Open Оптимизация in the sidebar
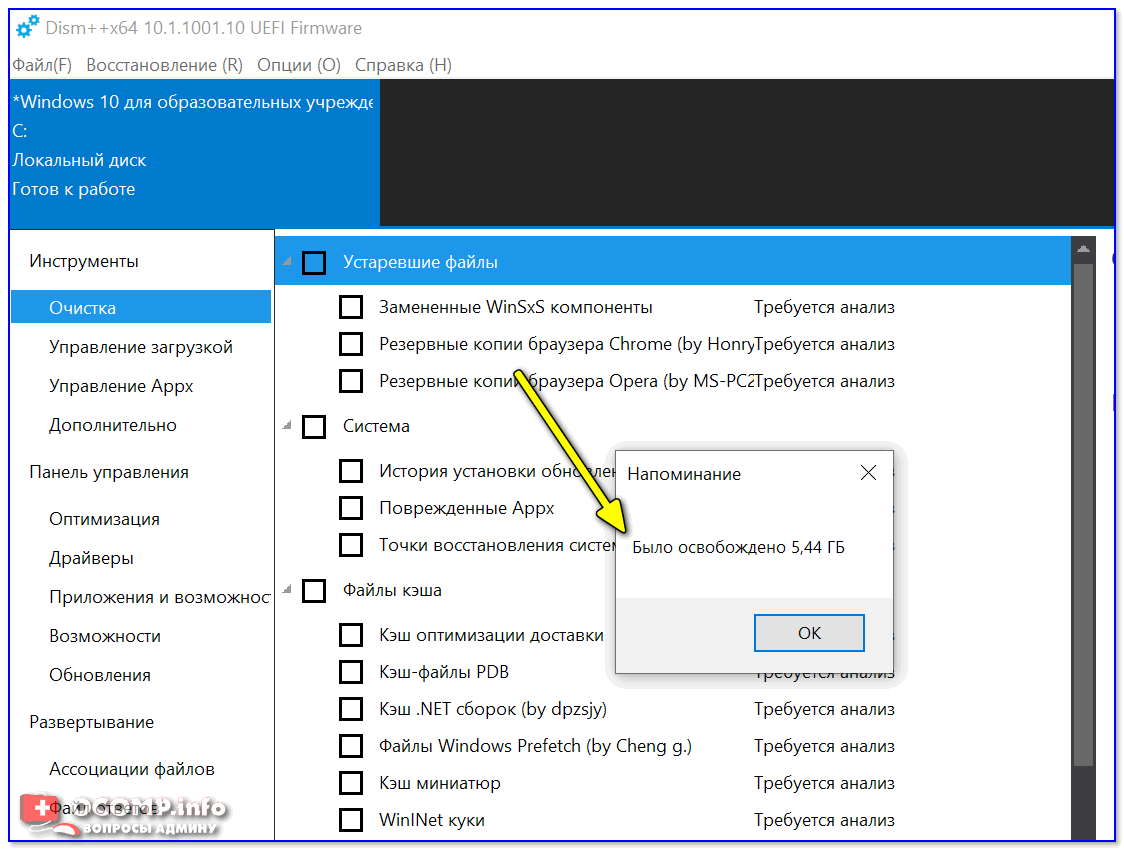This screenshot has width=1124, height=850. tap(104, 519)
